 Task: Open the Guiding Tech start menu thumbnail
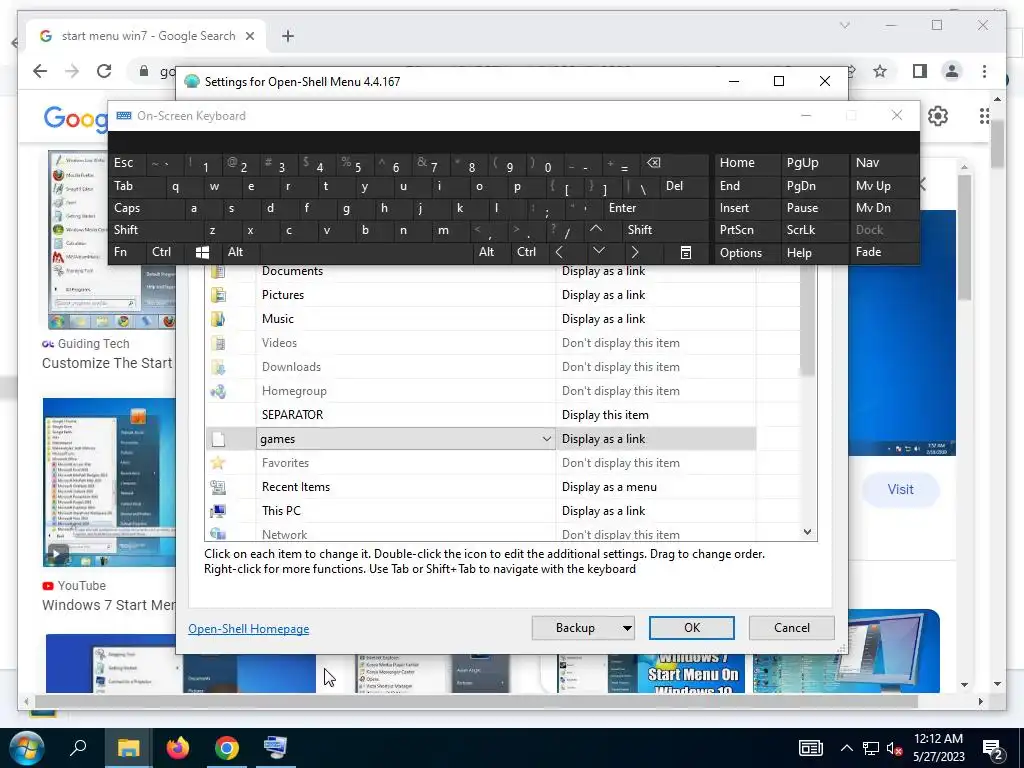click(x=111, y=240)
